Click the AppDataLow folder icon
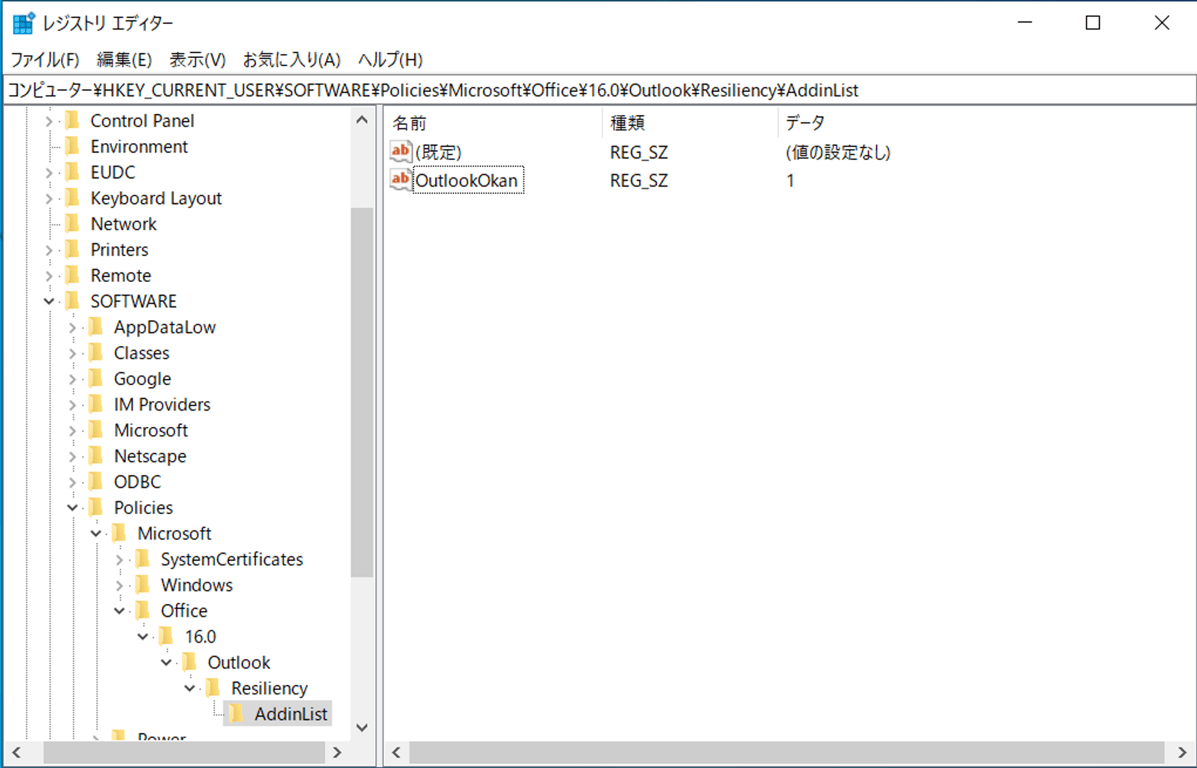Image resolution: width=1197 pixels, height=768 pixels. (x=96, y=328)
